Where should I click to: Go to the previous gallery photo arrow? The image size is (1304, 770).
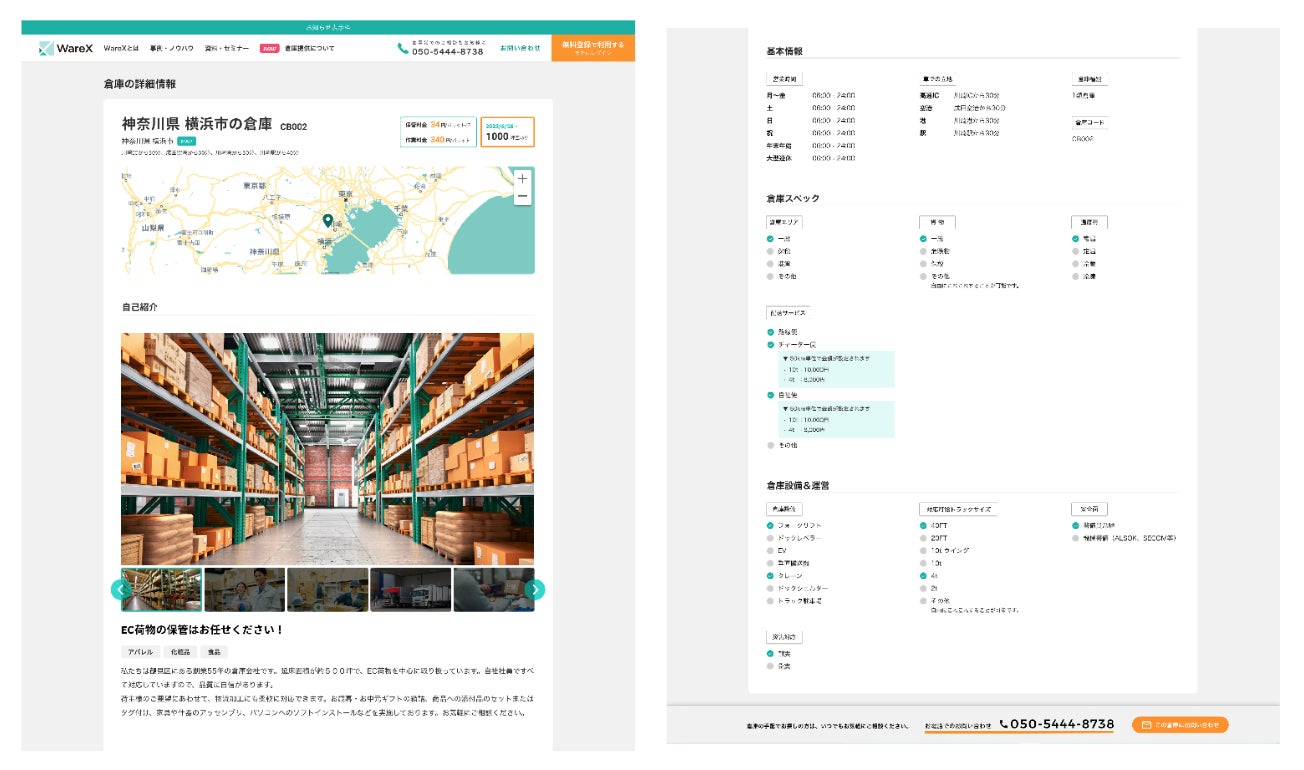(x=121, y=590)
